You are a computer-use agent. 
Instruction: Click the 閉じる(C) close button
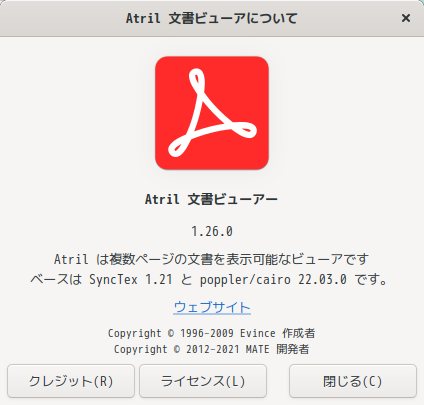coord(353,381)
